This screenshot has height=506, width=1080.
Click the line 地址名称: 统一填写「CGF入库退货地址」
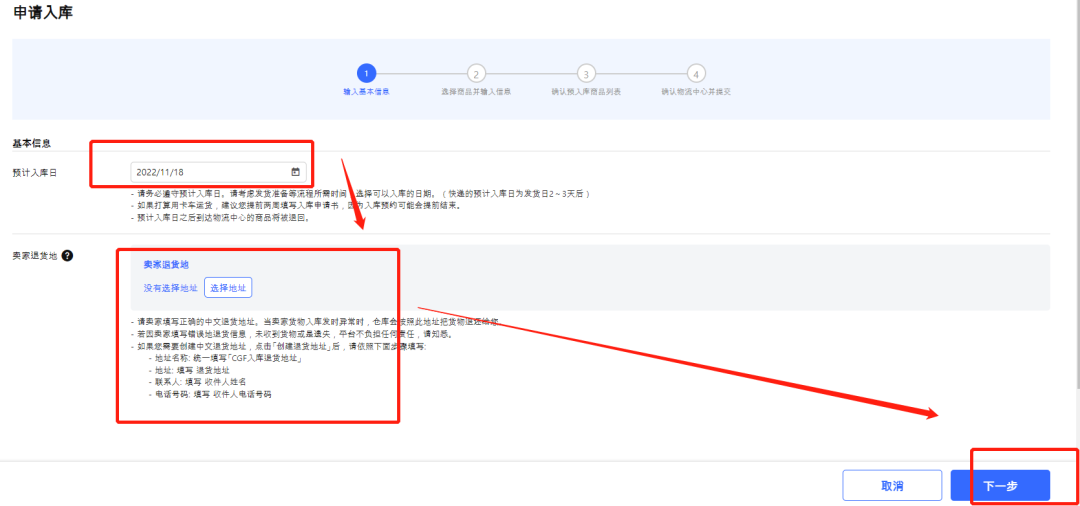(x=225, y=359)
